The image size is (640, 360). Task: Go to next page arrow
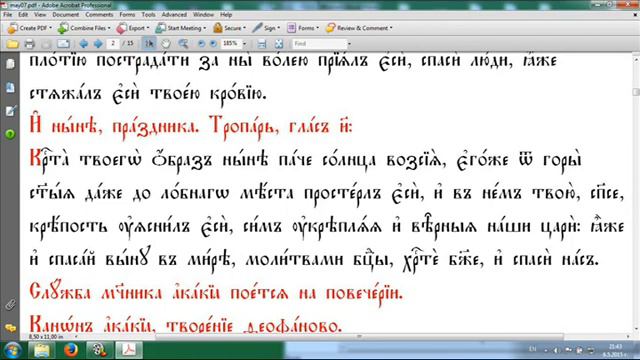click(x=98, y=44)
